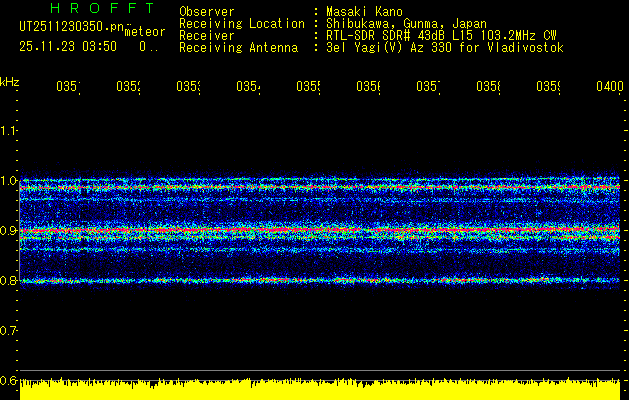This screenshot has width=629, height=400.
Task: Click the 0.7 frequency axis label
Action: [8, 331]
